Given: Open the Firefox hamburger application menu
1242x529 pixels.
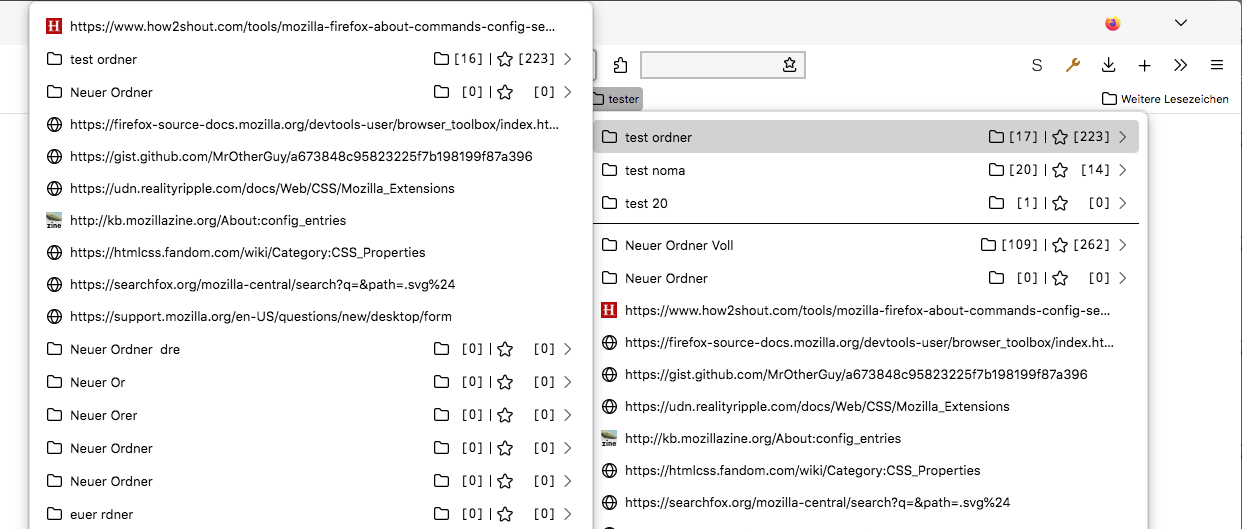Looking at the screenshot, I should tap(1217, 65).
